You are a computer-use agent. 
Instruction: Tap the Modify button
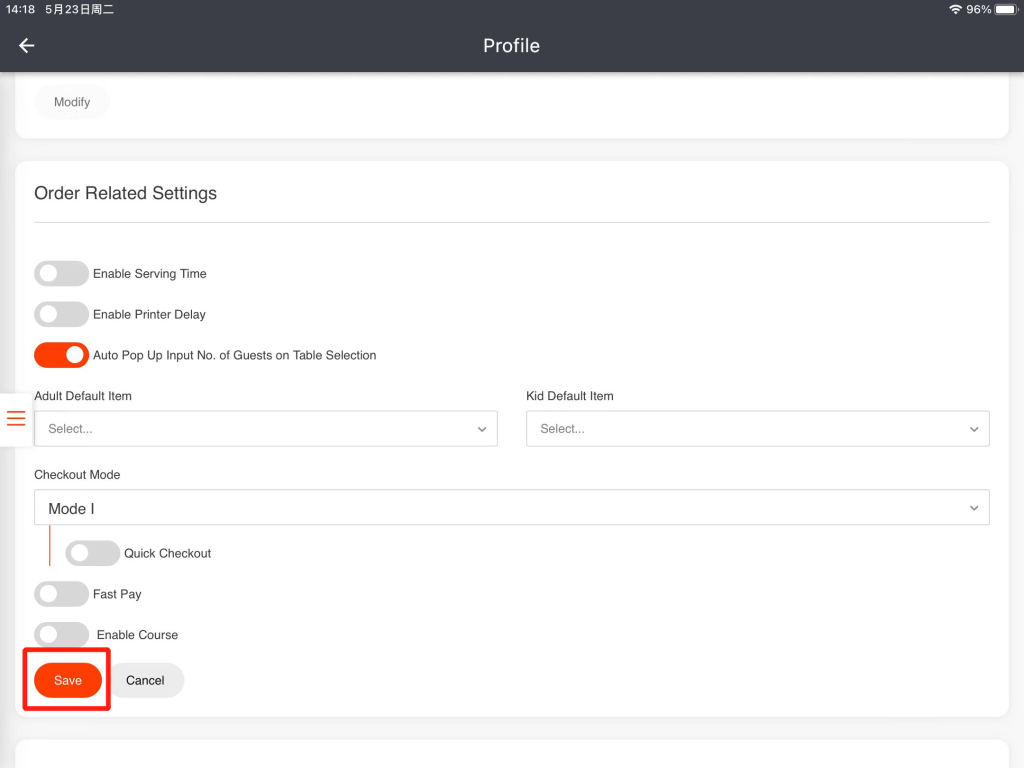coord(72,102)
